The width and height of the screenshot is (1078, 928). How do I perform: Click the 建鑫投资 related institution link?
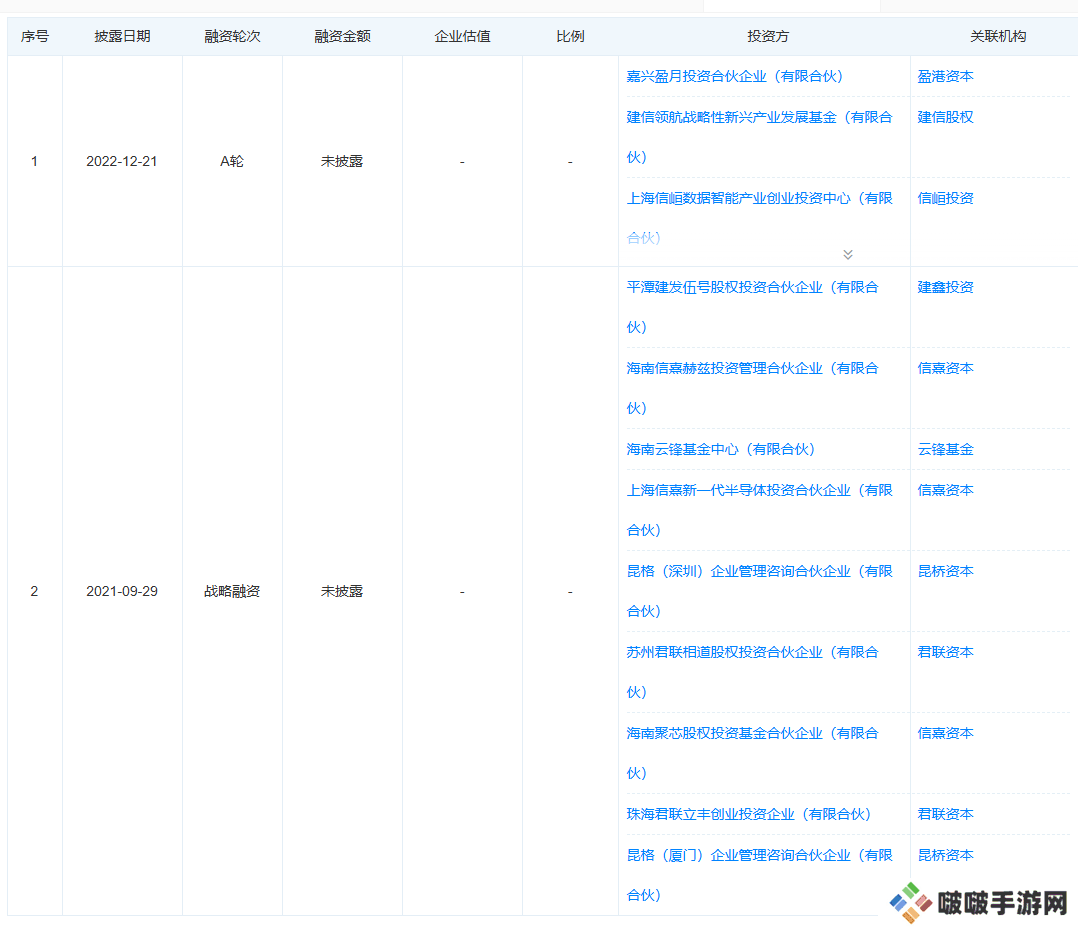[945, 287]
